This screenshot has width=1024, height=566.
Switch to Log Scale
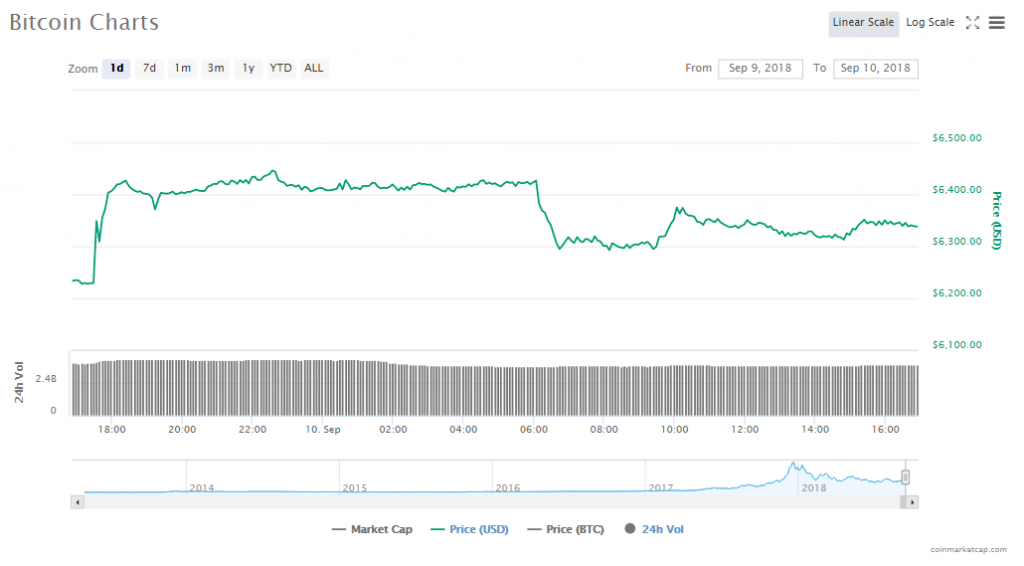[x=930, y=23]
